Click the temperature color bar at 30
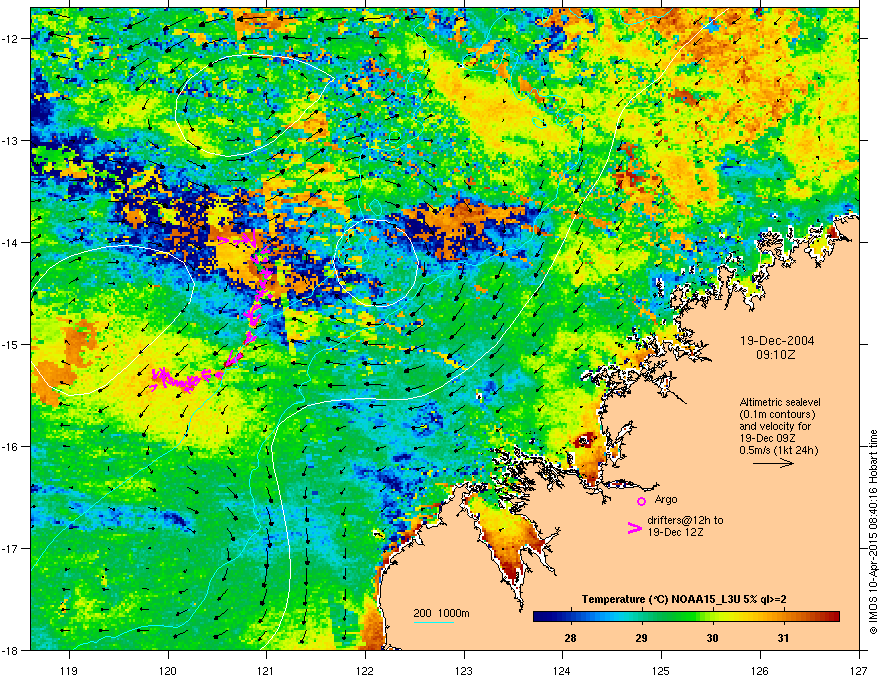Image resolution: width=880 pixels, height=680 pixels. coord(712,616)
